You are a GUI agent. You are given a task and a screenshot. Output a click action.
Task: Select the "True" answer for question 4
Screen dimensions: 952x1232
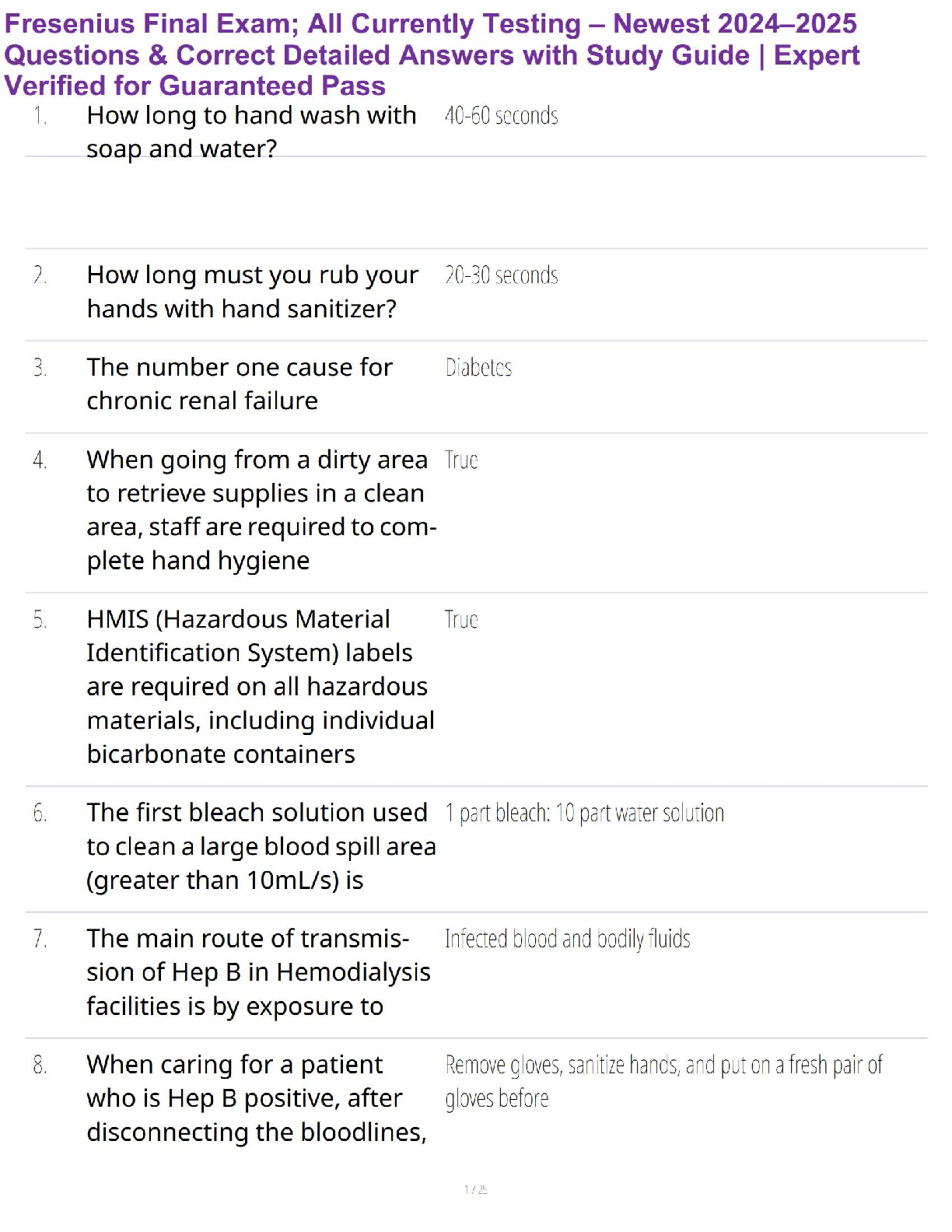point(461,460)
